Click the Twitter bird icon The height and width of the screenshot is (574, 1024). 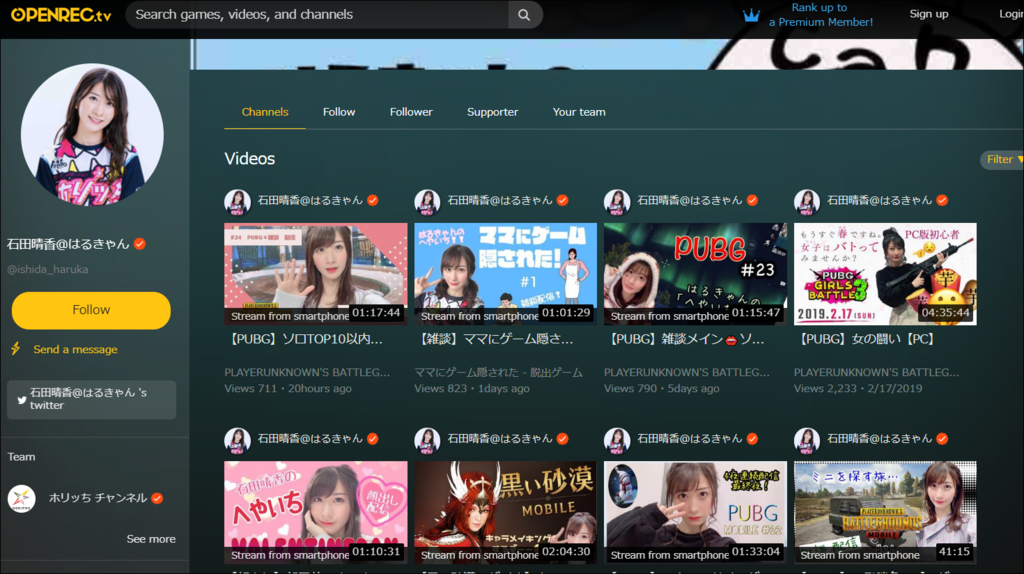[x=22, y=400]
